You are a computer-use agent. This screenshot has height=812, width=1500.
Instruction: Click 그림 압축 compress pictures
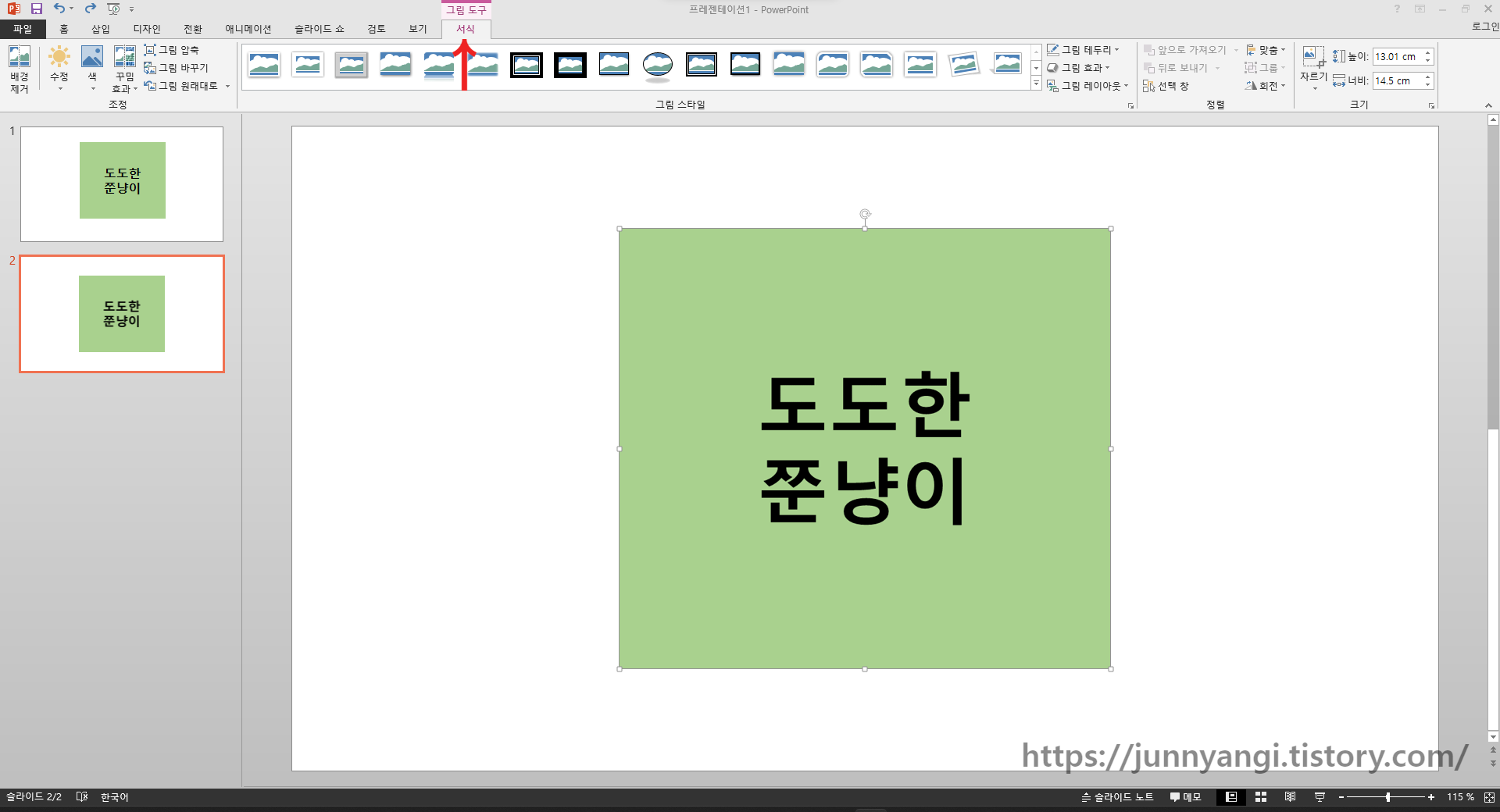coord(172,50)
